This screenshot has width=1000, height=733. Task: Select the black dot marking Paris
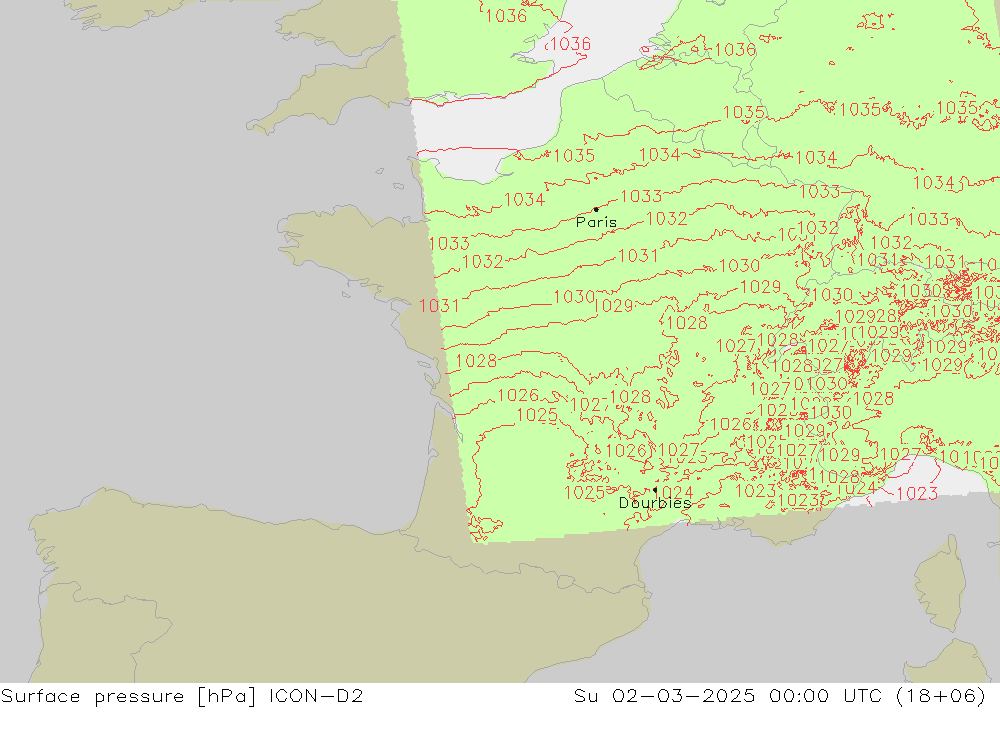point(596,209)
